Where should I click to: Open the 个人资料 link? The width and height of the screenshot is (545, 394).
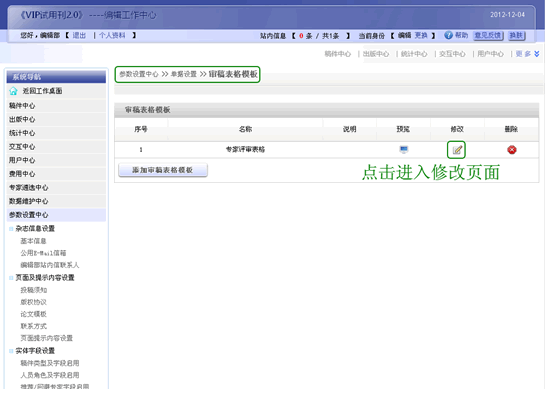point(112,35)
